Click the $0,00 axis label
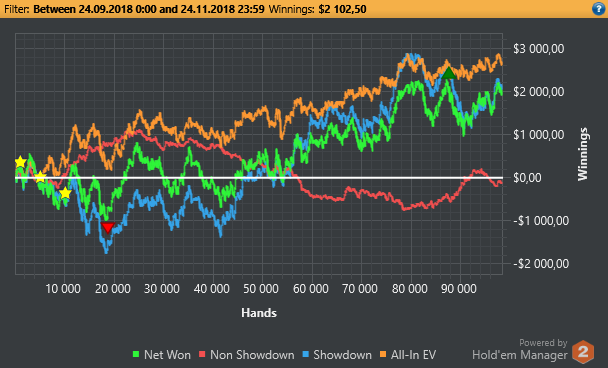This screenshot has width=608, height=368. pyautogui.click(x=527, y=178)
